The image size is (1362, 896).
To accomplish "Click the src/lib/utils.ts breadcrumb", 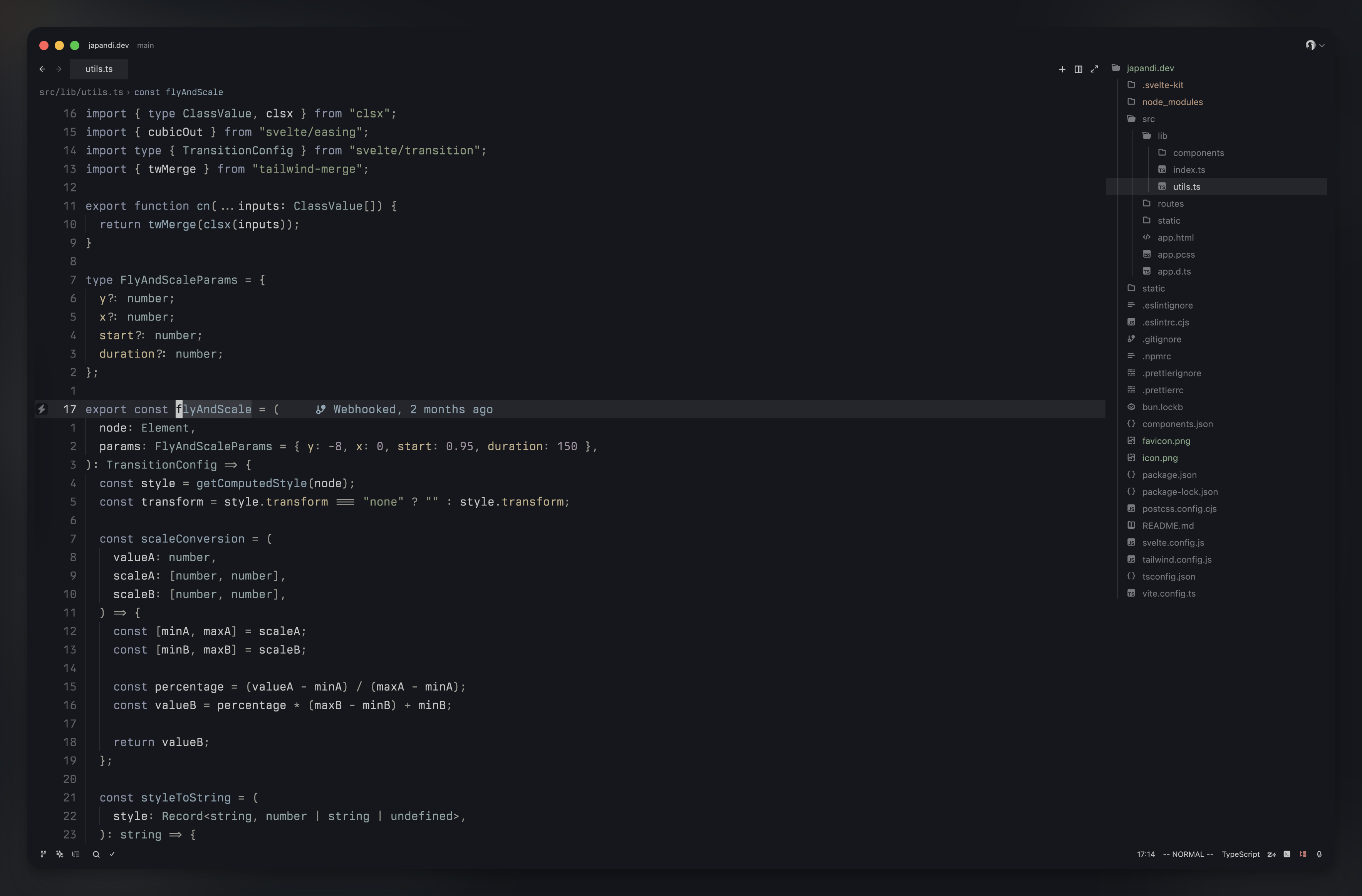I will (81, 92).
